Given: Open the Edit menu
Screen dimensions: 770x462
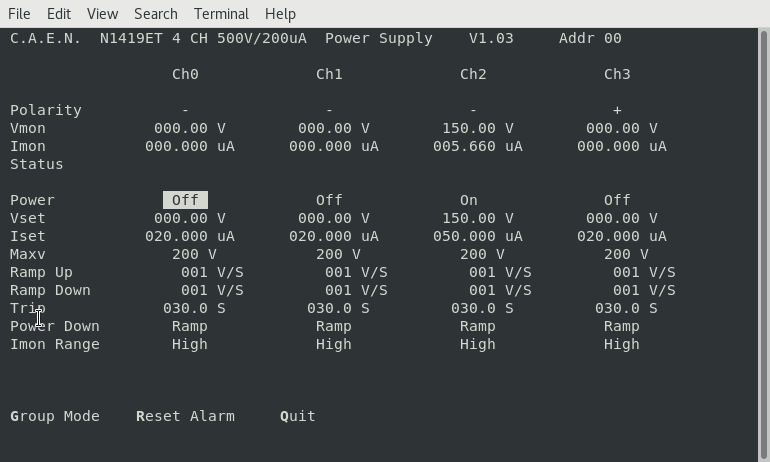Looking at the screenshot, I should 59,14.
